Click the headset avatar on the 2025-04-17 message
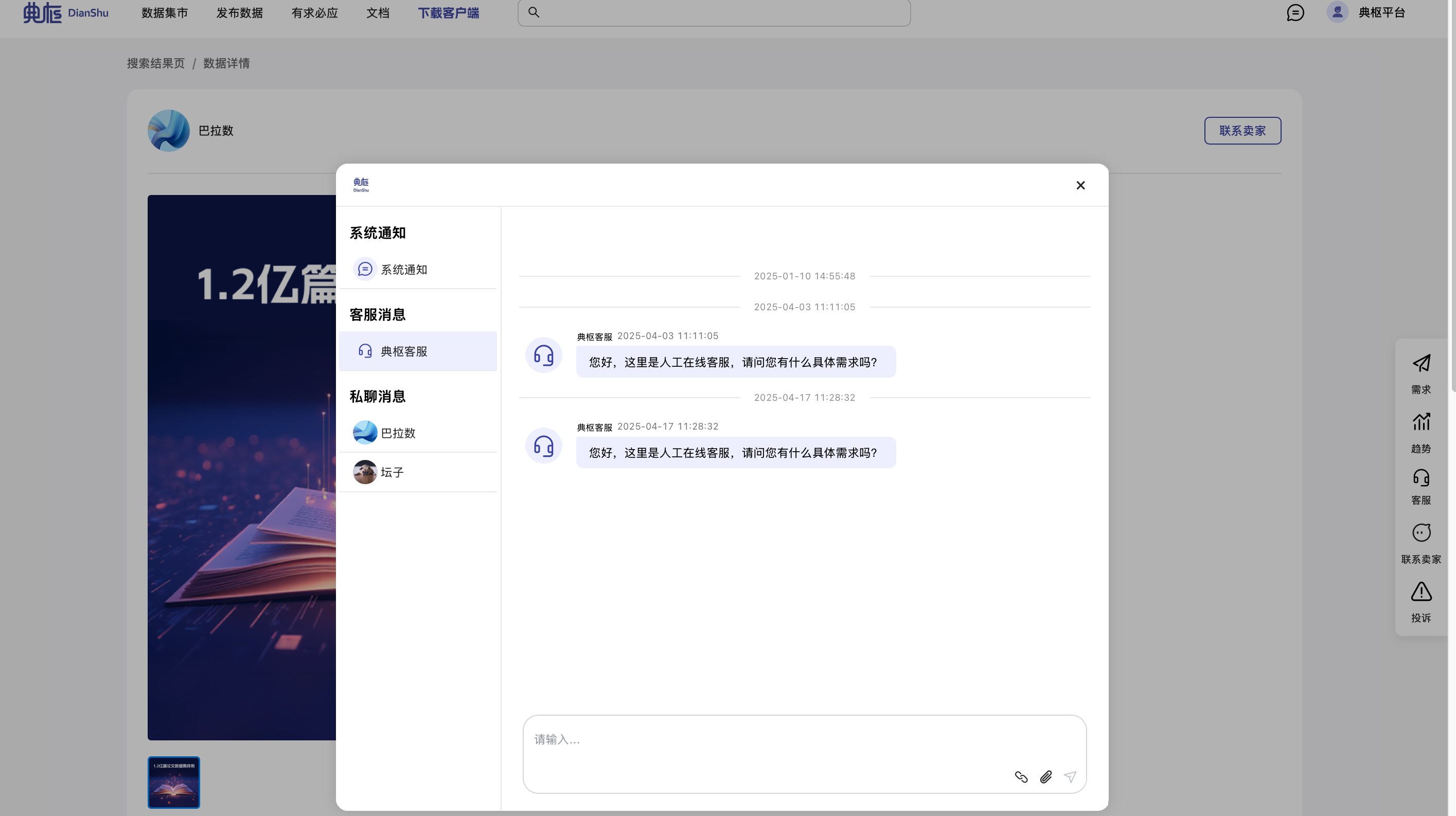 pyautogui.click(x=544, y=446)
